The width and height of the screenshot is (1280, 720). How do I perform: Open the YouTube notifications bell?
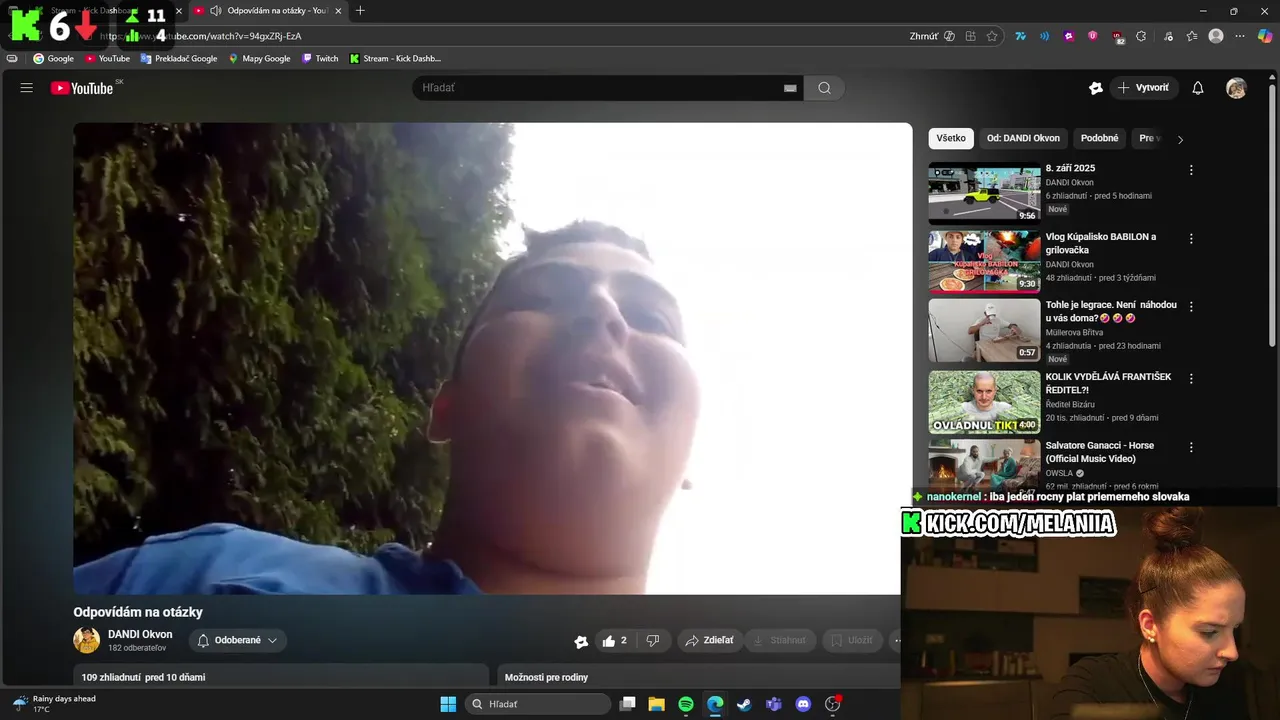click(1198, 88)
